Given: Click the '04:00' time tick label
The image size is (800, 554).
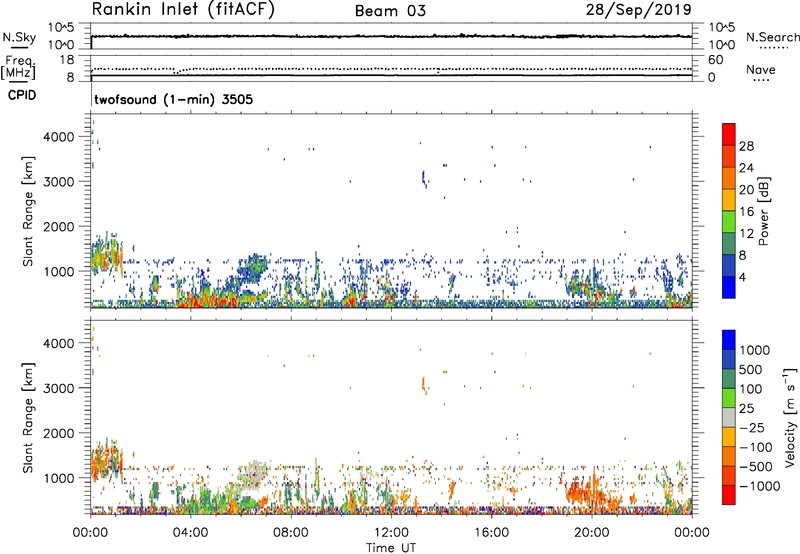Looking at the screenshot, I should (x=190, y=533).
